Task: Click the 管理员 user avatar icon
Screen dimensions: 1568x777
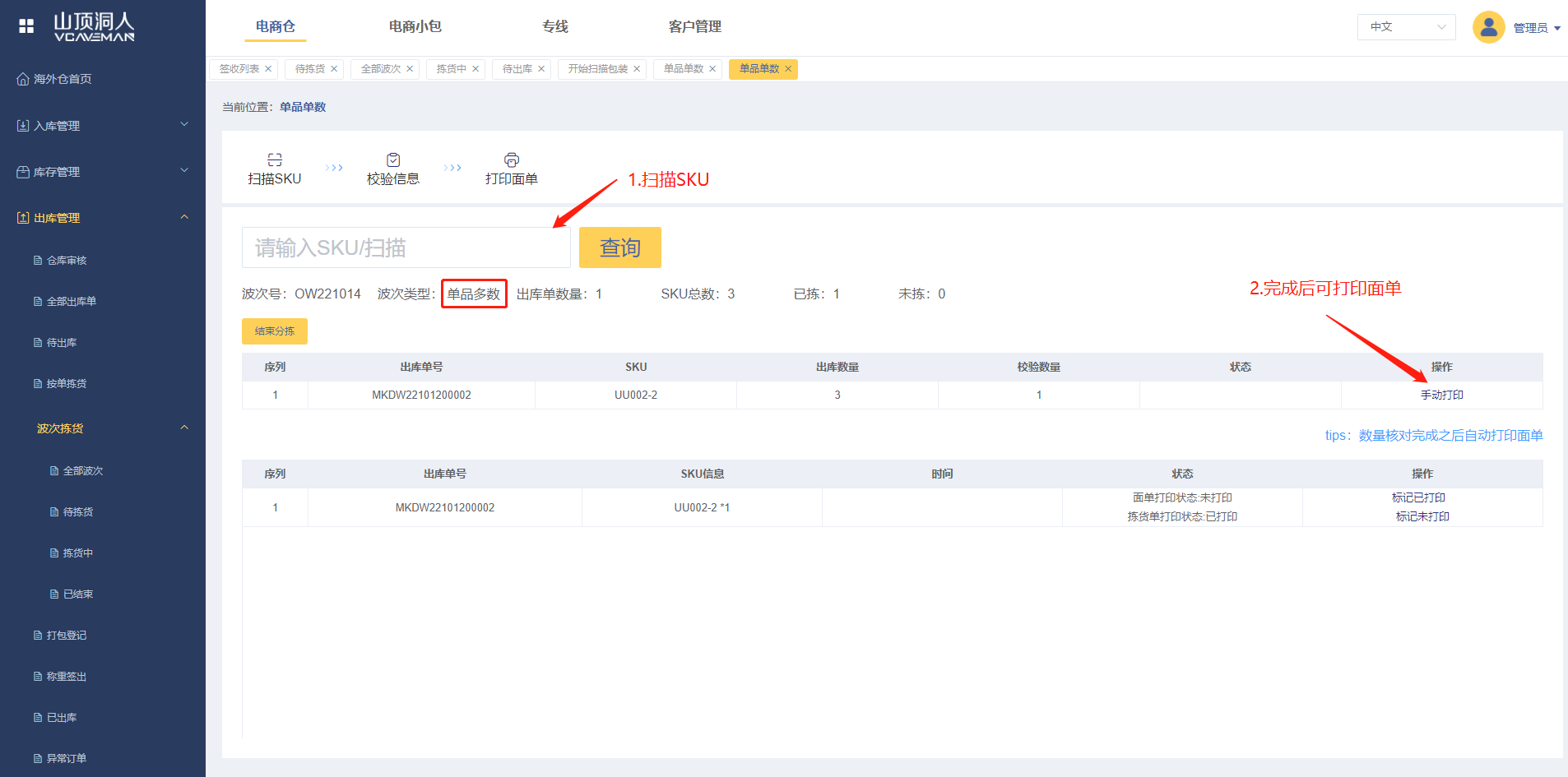Action: pos(1488,27)
